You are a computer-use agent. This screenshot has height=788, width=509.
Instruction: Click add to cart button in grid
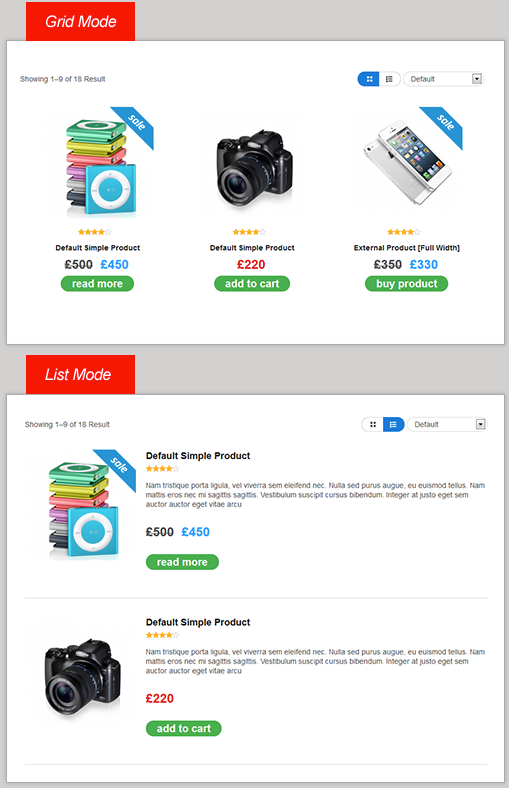point(252,283)
